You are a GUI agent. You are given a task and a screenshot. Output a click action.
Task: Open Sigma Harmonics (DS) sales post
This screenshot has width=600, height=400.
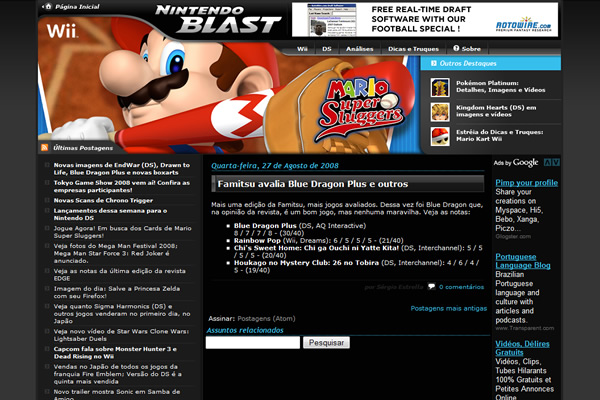[x=122, y=313]
